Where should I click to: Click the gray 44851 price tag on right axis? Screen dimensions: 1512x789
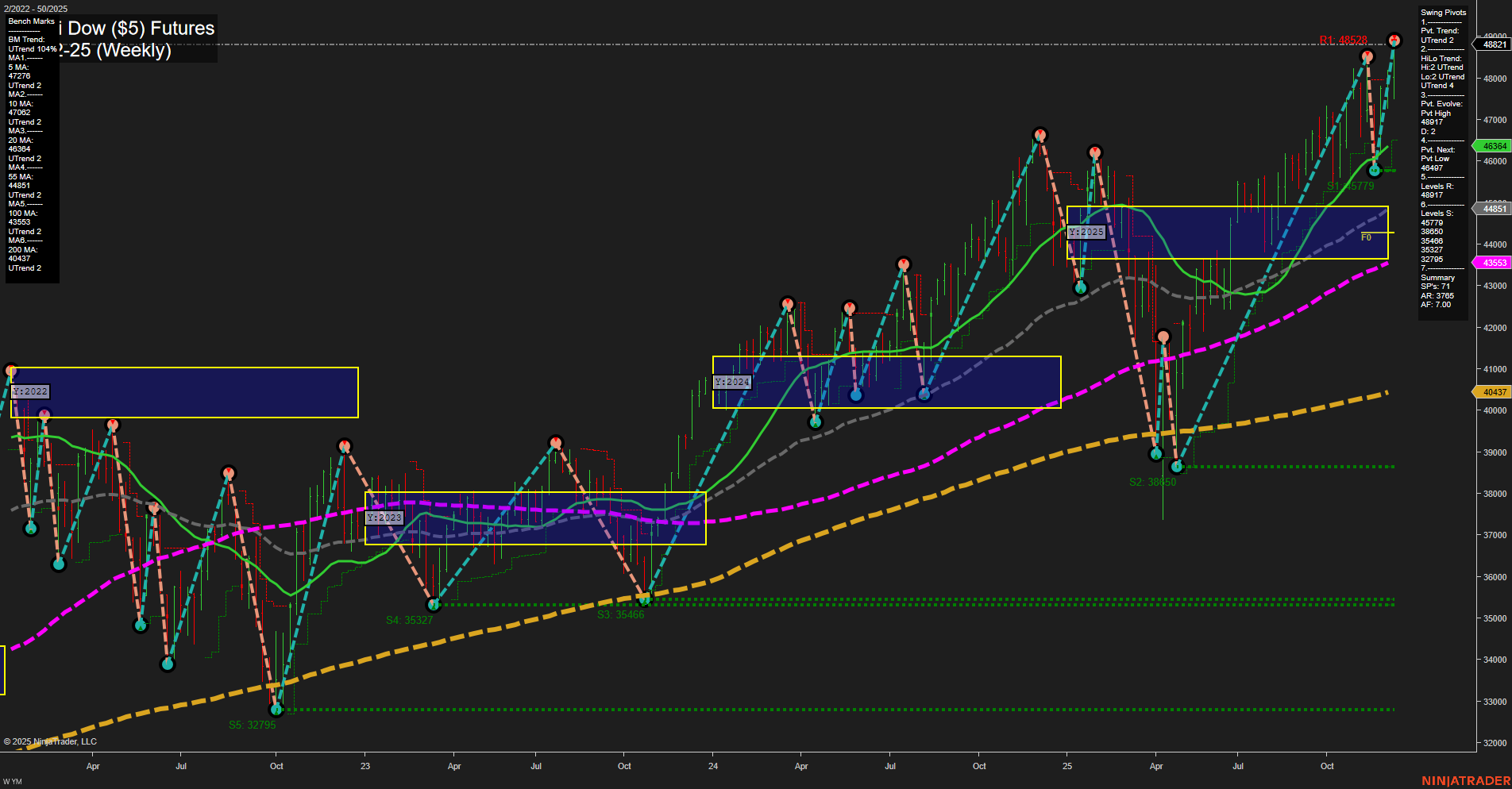pos(1493,208)
